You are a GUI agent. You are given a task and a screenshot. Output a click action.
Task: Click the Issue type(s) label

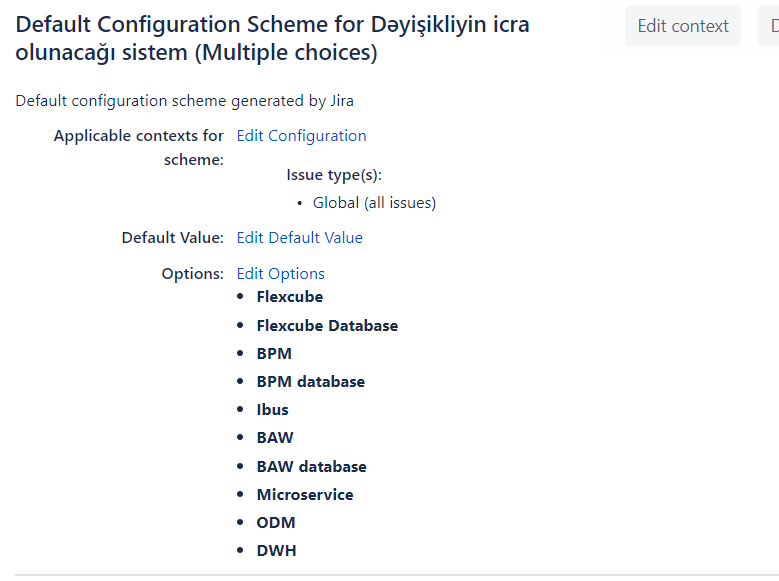coord(334,175)
